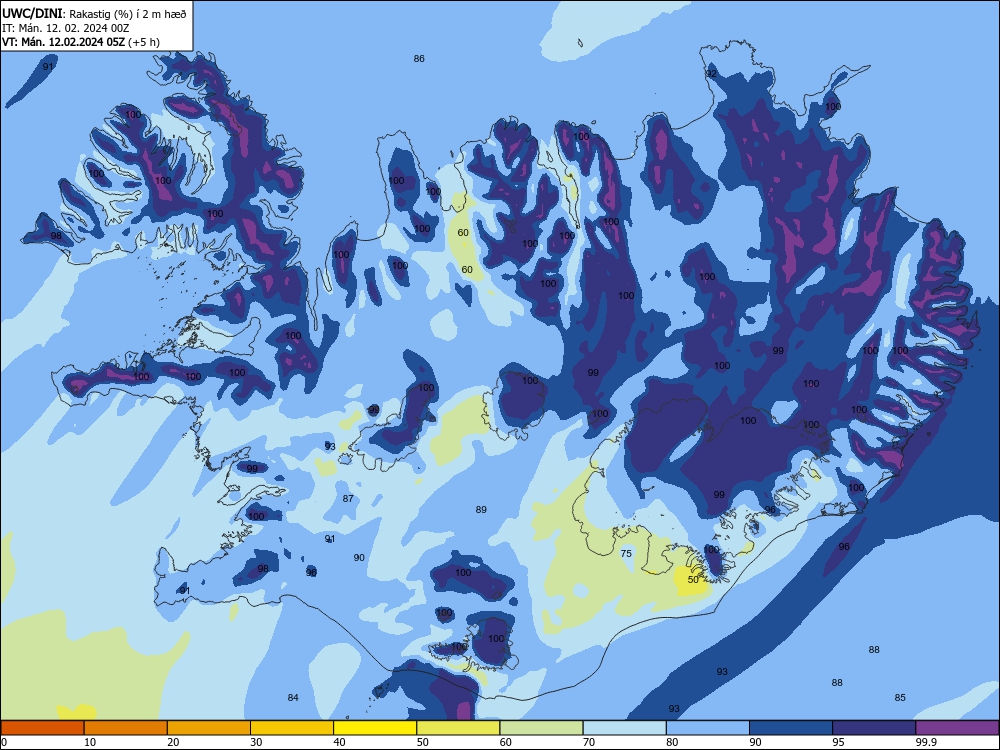Screen dimensions: 1000x750
Task: Click the humidity value 86 over the sea
Action: pyautogui.click(x=419, y=59)
